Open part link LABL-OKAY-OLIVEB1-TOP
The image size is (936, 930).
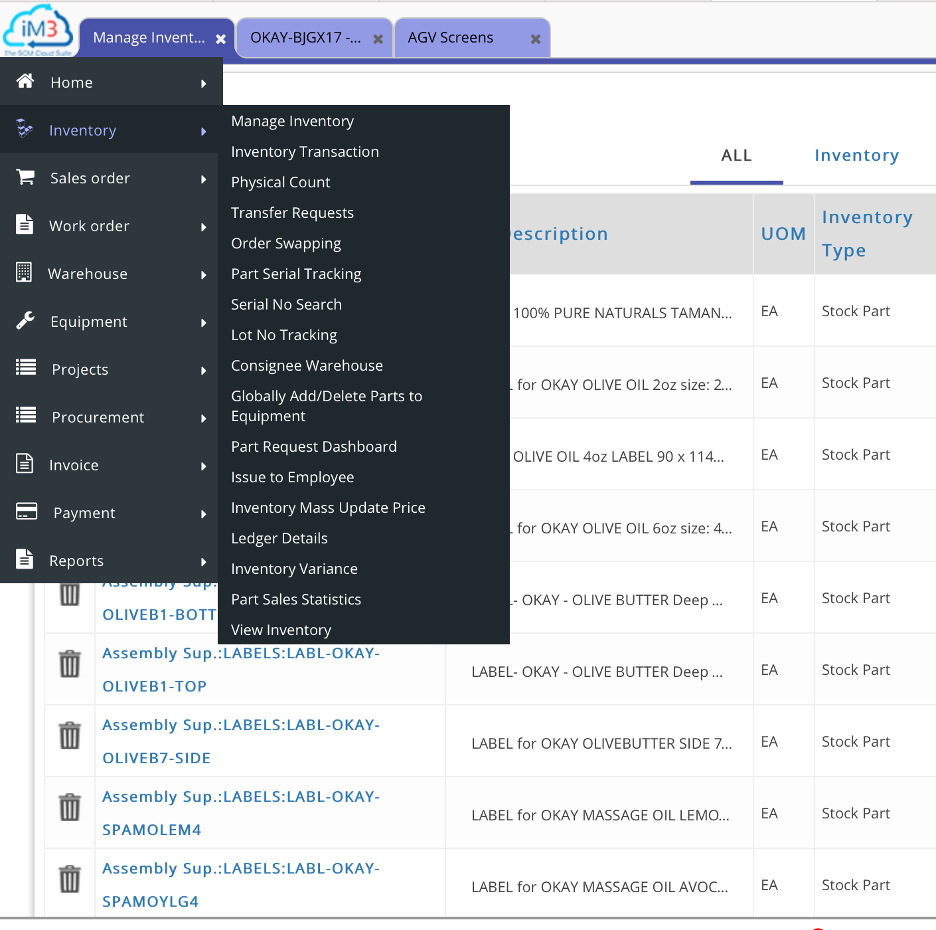pos(241,670)
